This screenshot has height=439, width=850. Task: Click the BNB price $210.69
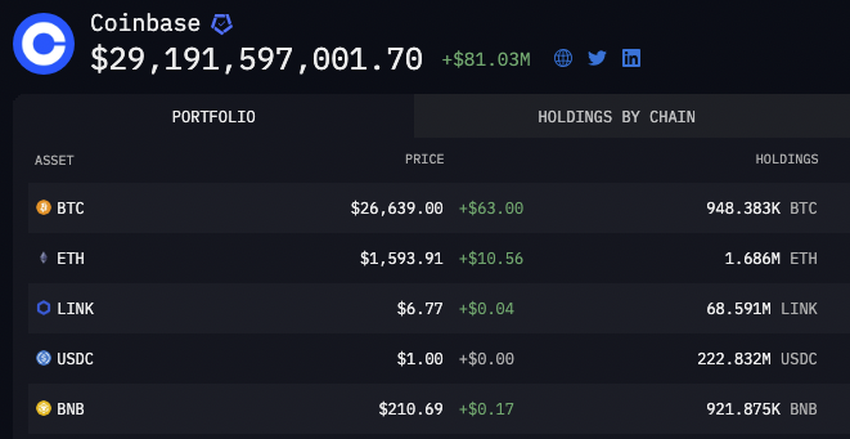411,409
